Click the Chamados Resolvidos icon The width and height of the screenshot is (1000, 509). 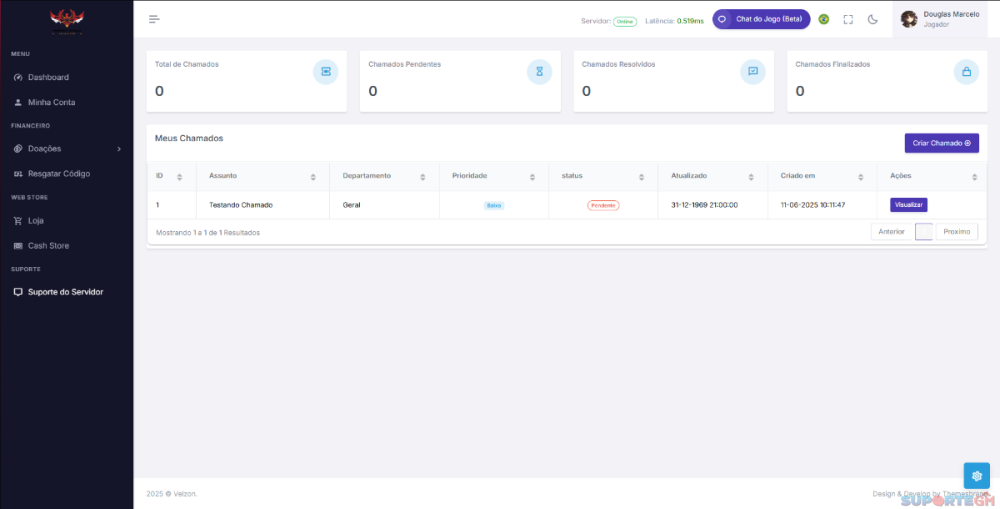click(x=753, y=72)
